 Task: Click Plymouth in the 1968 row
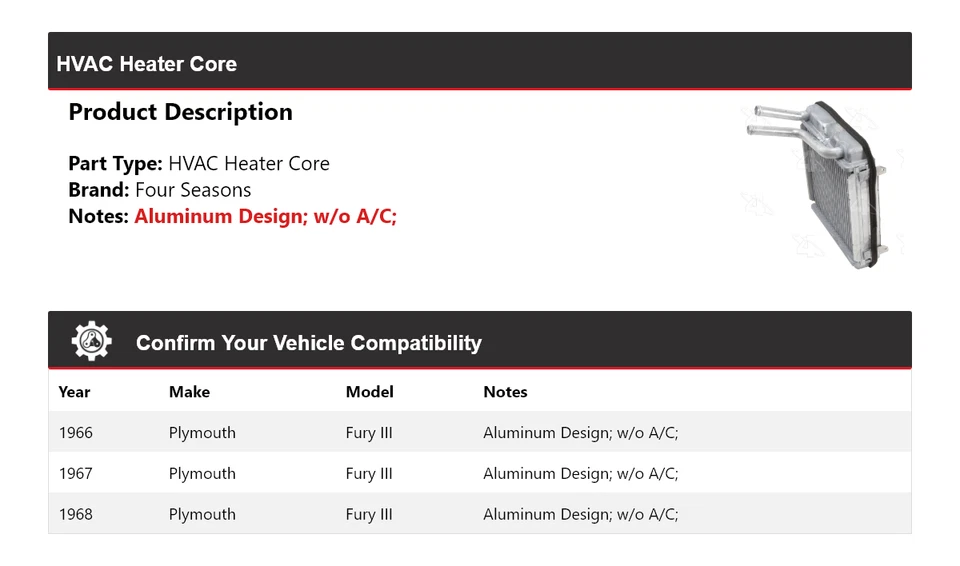(x=202, y=515)
